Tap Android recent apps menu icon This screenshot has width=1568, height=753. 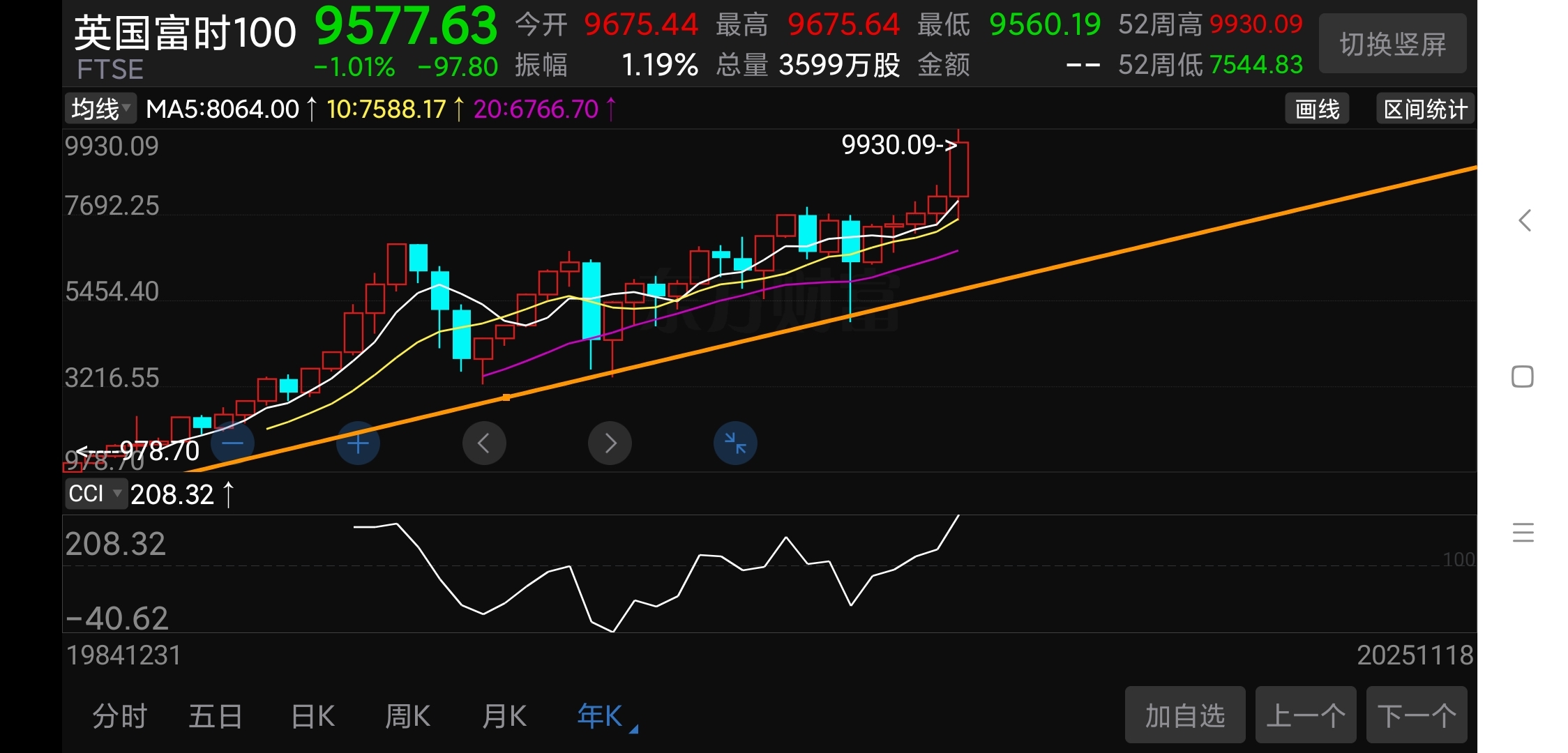pos(1523,533)
